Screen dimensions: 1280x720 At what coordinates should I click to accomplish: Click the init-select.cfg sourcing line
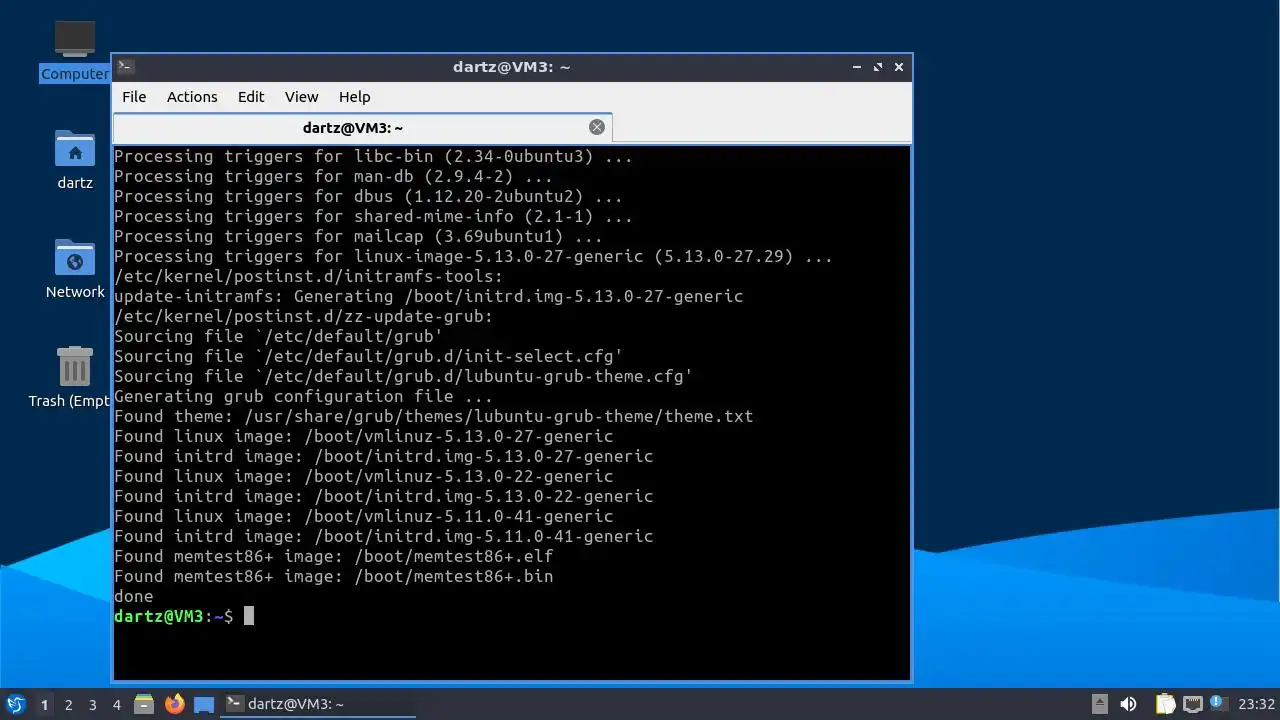pos(368,356)
